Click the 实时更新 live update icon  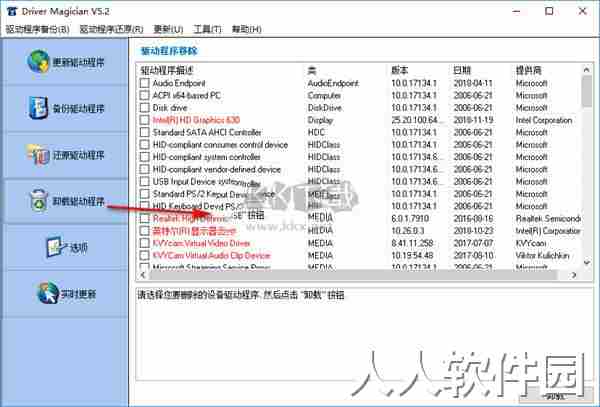tap(48, 293)
